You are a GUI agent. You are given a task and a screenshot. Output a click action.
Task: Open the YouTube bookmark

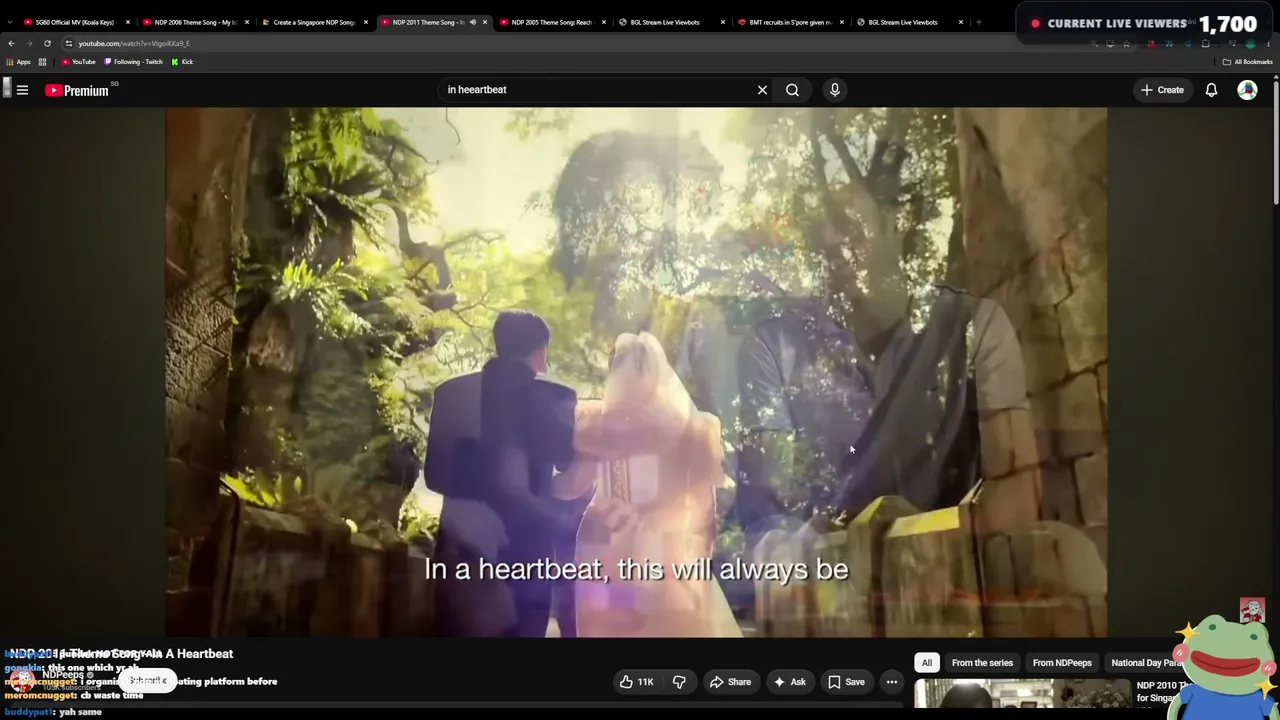(x=78, y=62)
